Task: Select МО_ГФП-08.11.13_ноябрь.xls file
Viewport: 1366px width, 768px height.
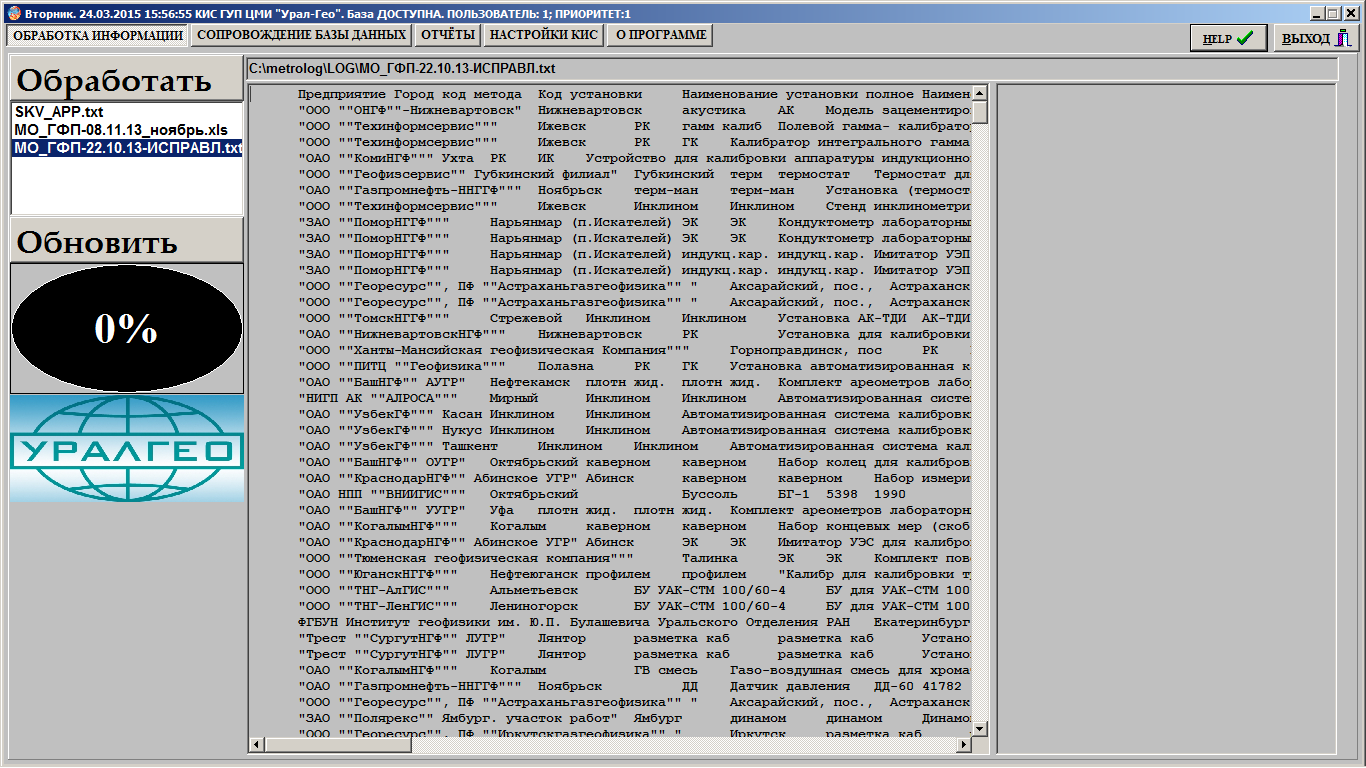Action: click(x=127, y=130)
